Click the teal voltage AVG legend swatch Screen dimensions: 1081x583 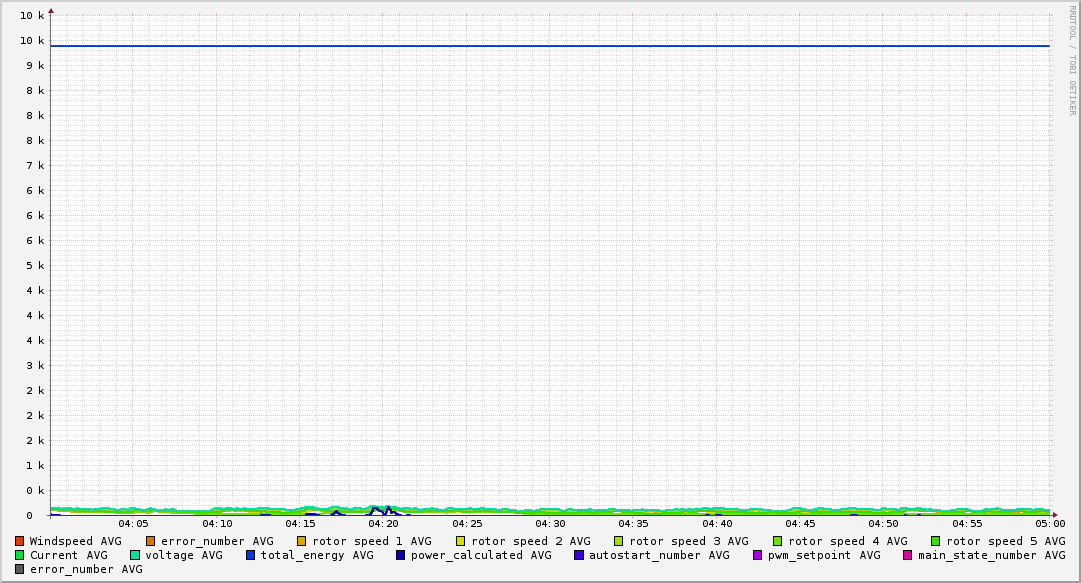pos(135,555)
